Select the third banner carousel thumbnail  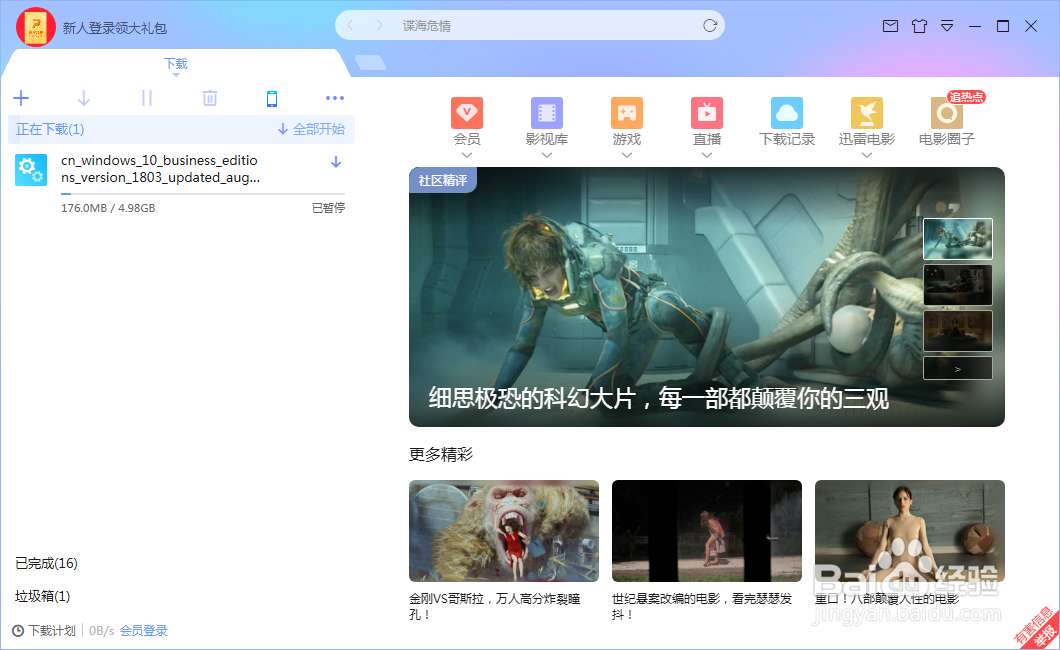(x=958, y=330)
